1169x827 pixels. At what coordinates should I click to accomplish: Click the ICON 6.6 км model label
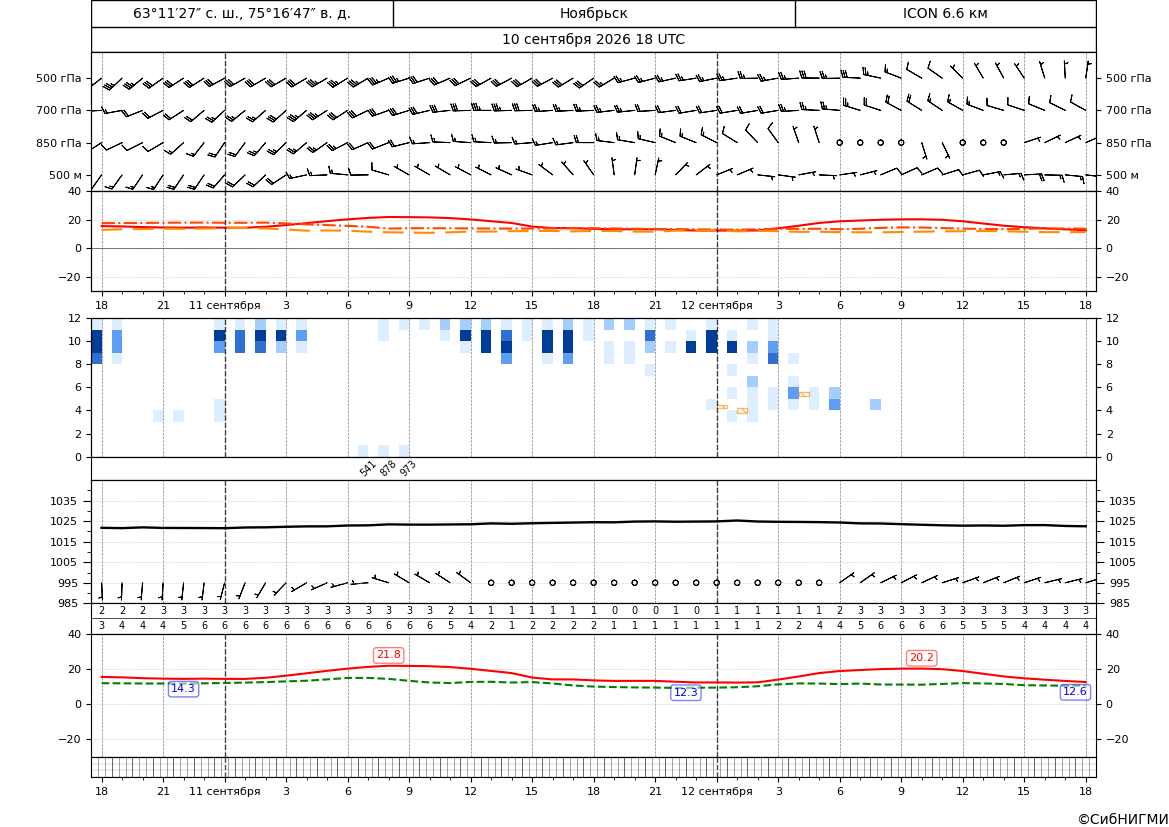[945, 13]
